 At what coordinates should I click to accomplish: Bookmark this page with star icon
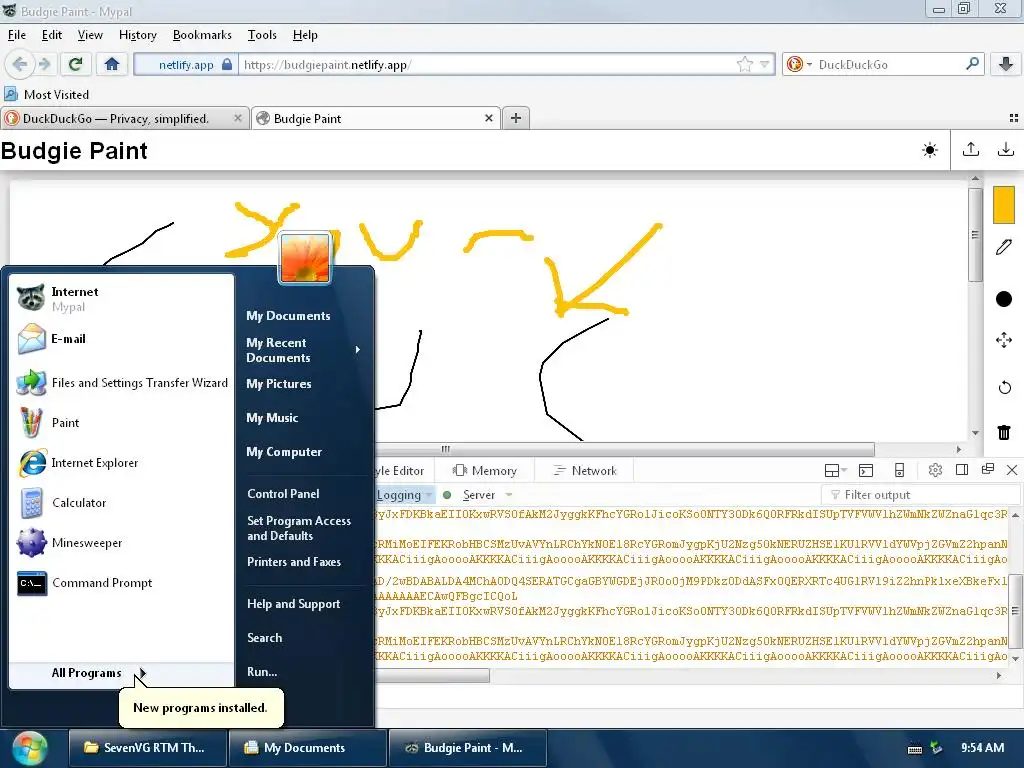click(x=744, y=65)
